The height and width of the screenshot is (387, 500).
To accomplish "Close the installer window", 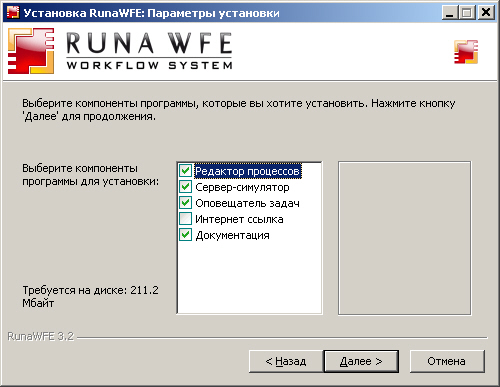I will click(486, 13).
